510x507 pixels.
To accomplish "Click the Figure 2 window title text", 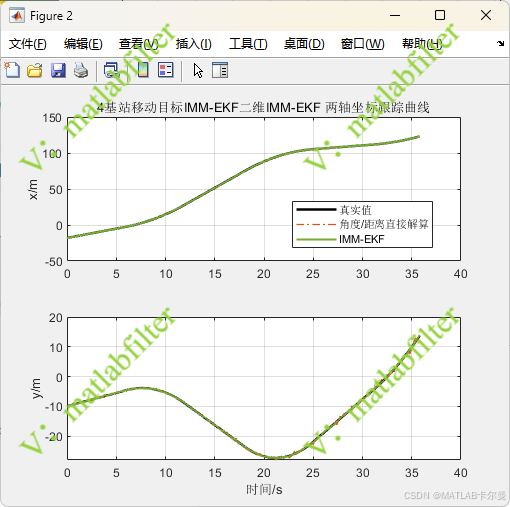I will coord(51,16).
